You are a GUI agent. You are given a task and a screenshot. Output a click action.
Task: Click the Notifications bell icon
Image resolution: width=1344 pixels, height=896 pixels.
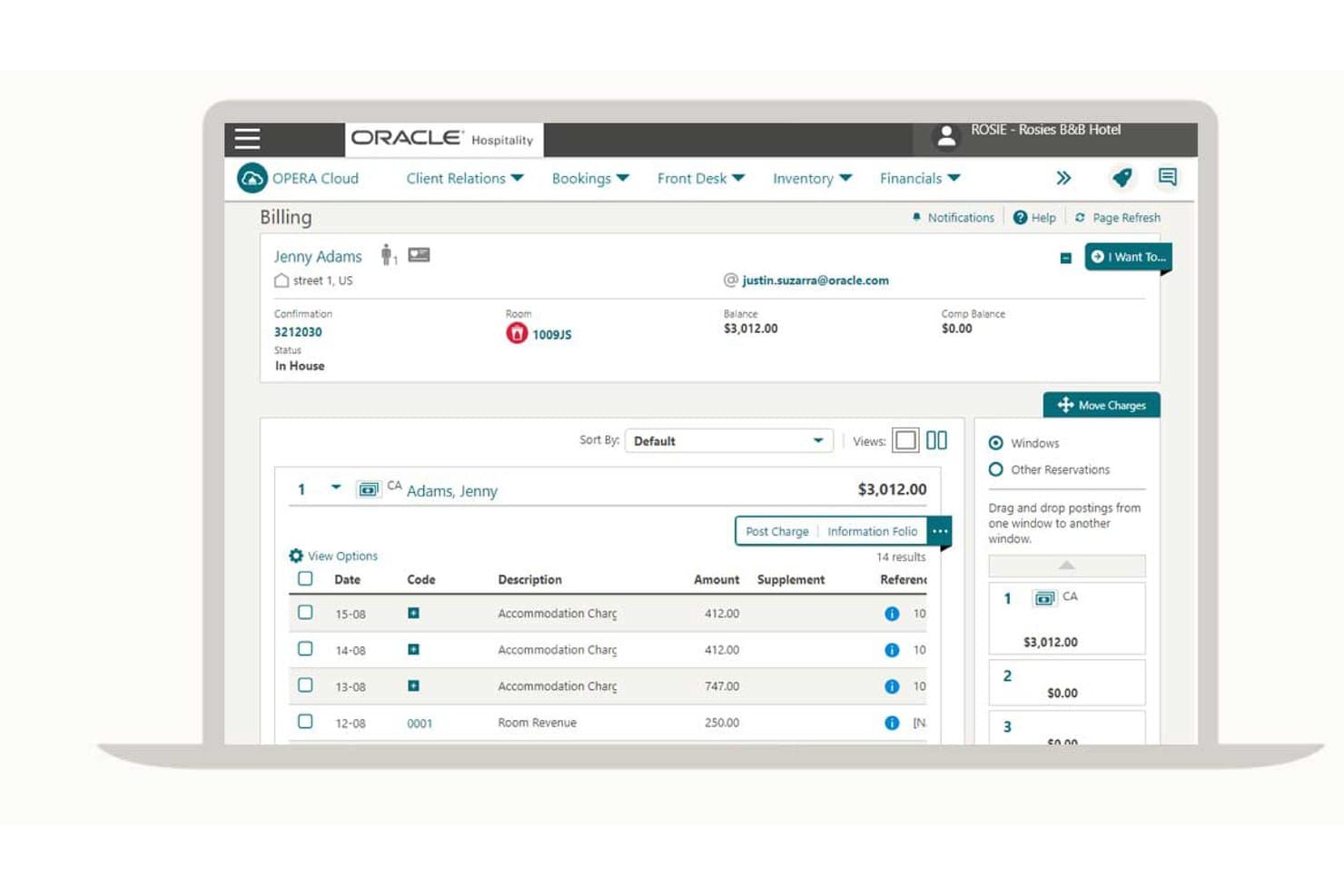(916, 217)
